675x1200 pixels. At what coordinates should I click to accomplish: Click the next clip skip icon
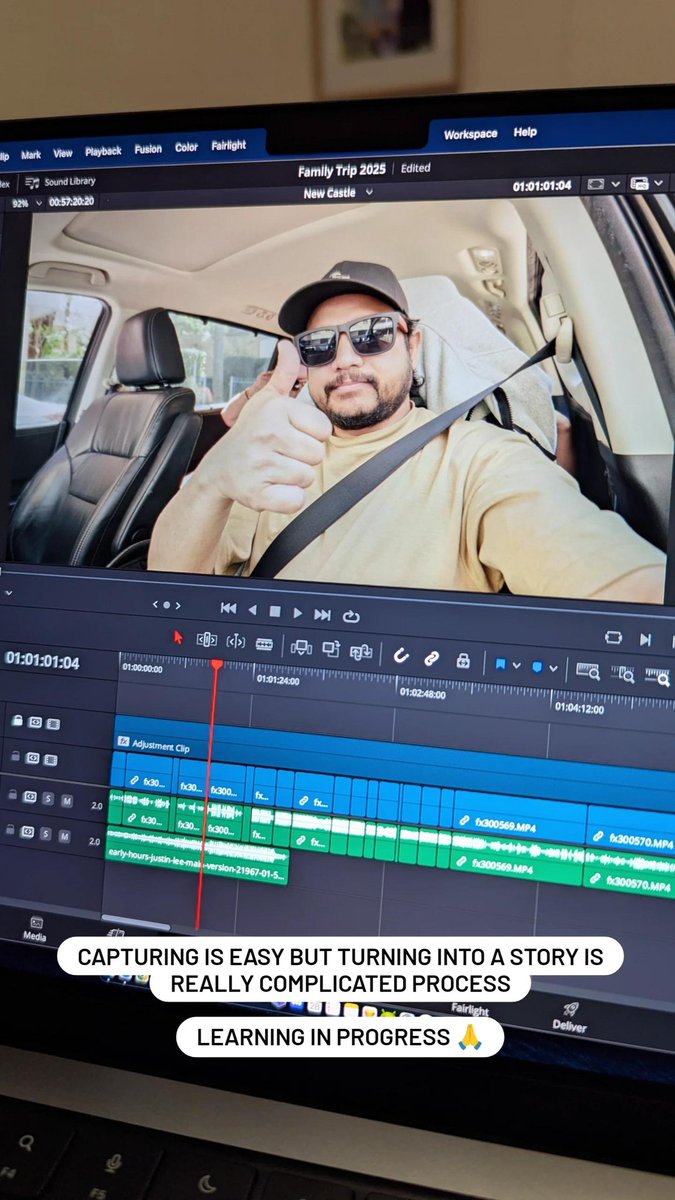click(646, 640)
